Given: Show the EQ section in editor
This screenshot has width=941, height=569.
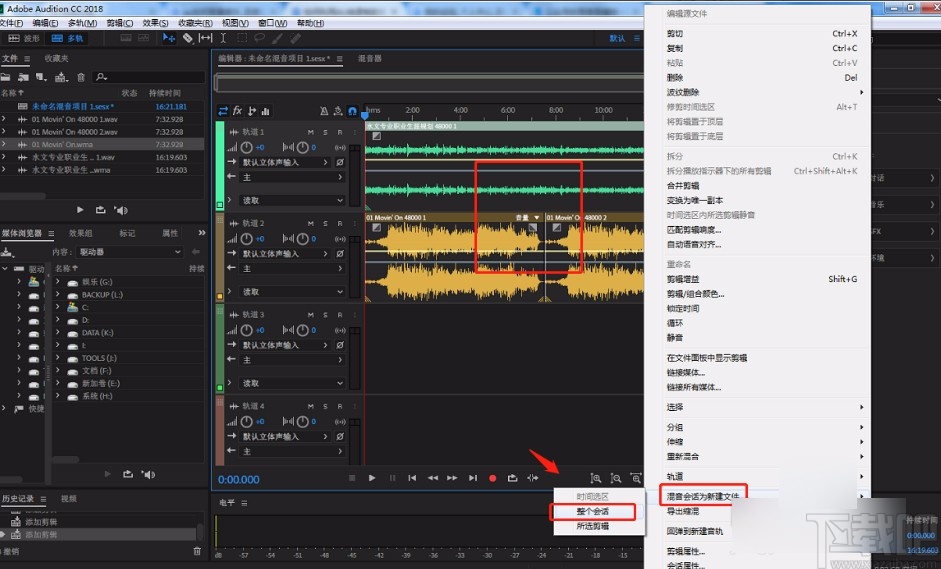Looking at the screenshot, I should tap(265, 111).
